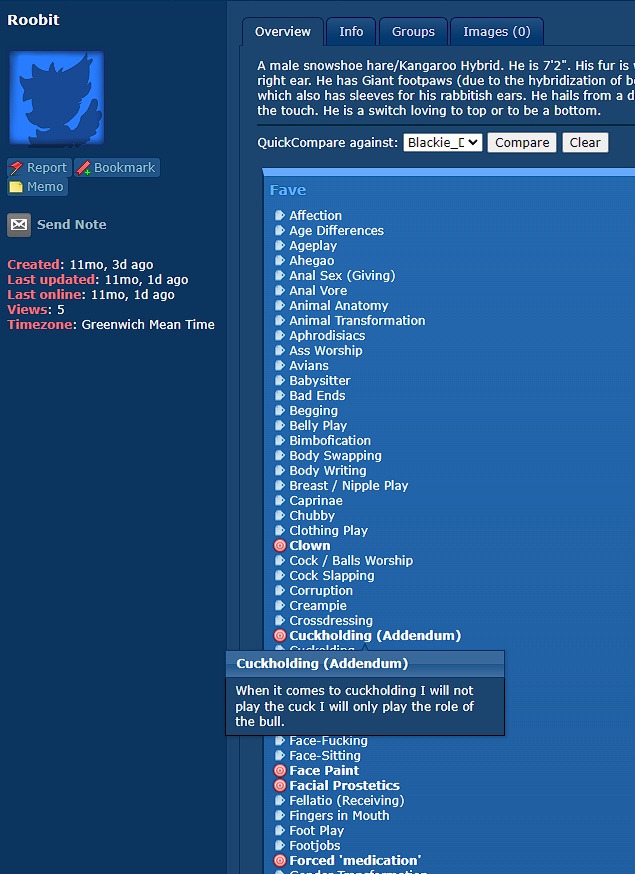This screenshot has width=635, height=874.
Task: Click the arrow icon beside Fingers in Mouth
Action: (280, 815)
